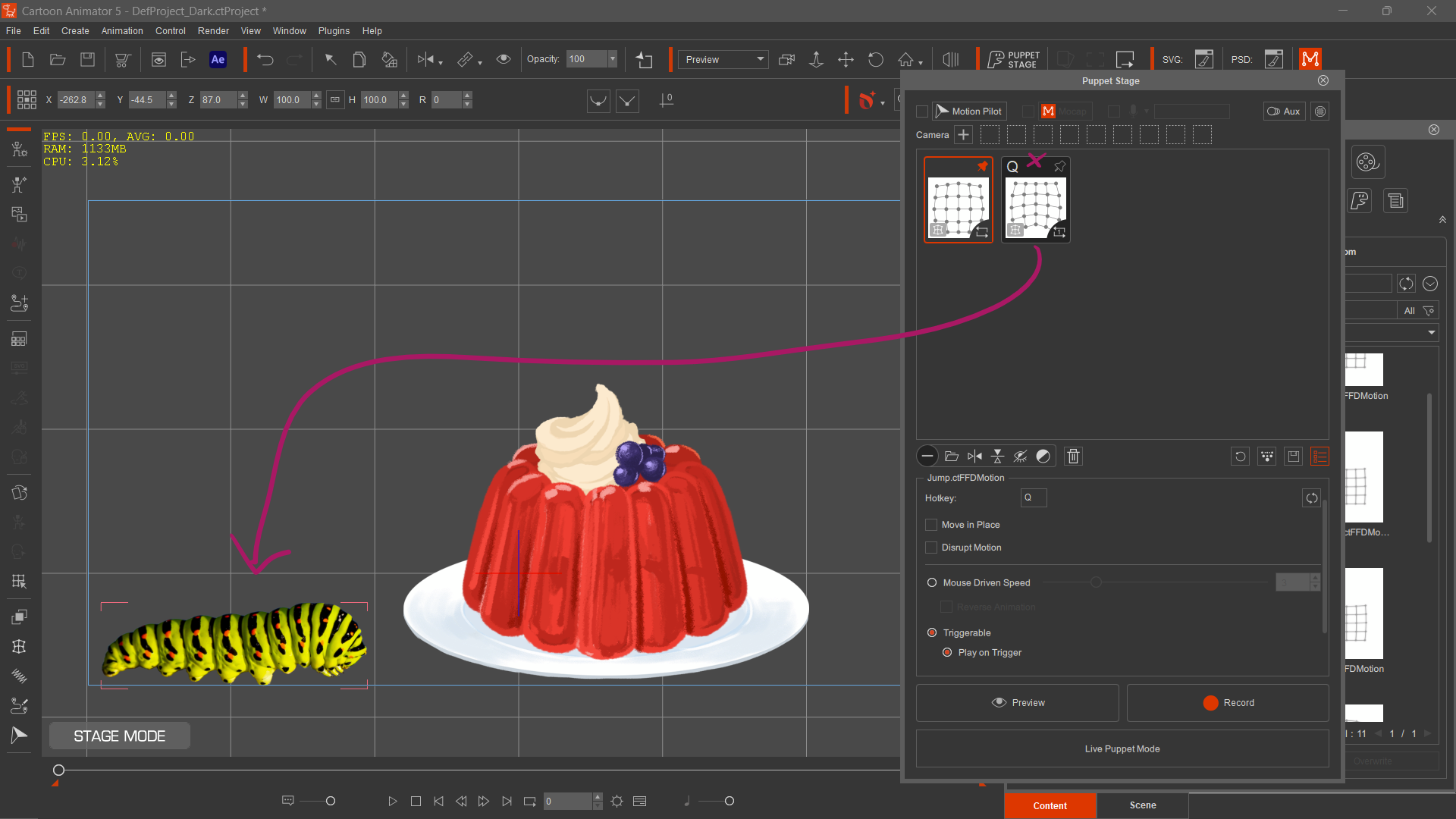Open the Puppet Stage toolbar button
Viewport: 1456px width, 819px height.
tap(1014, 59)
